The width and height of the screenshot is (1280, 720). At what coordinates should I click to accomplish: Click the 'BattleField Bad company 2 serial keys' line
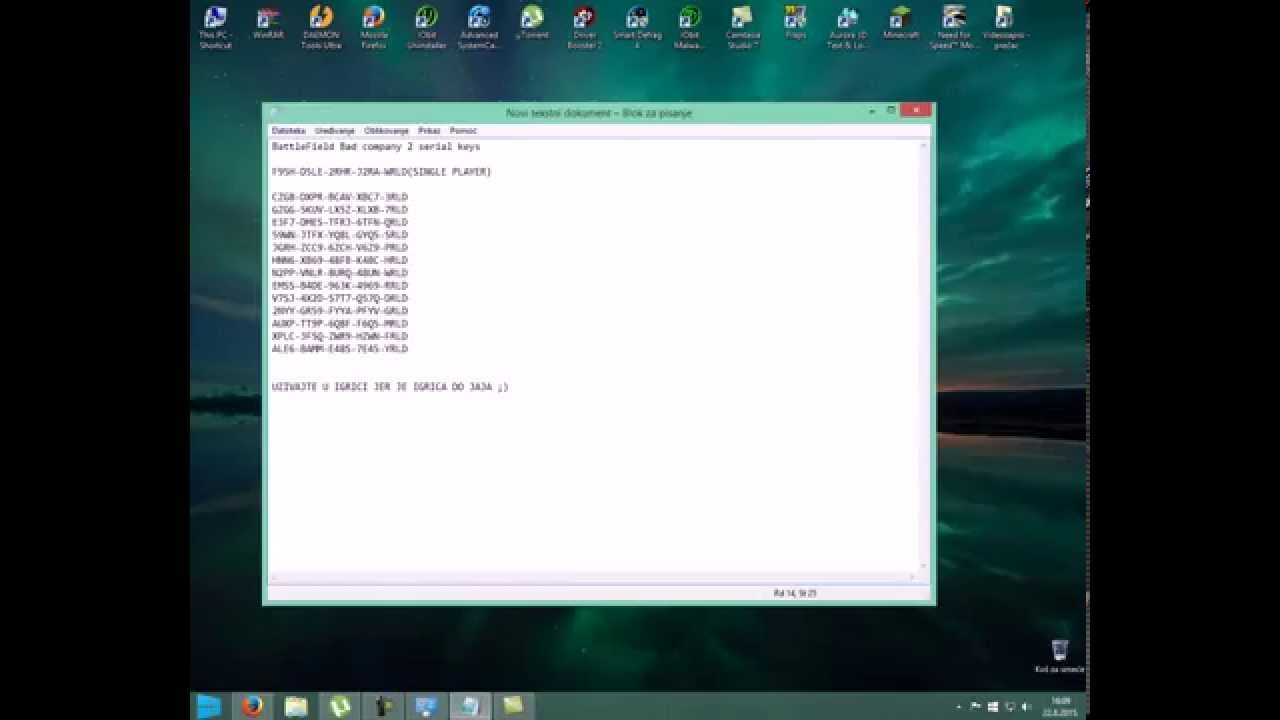[376, 147]
